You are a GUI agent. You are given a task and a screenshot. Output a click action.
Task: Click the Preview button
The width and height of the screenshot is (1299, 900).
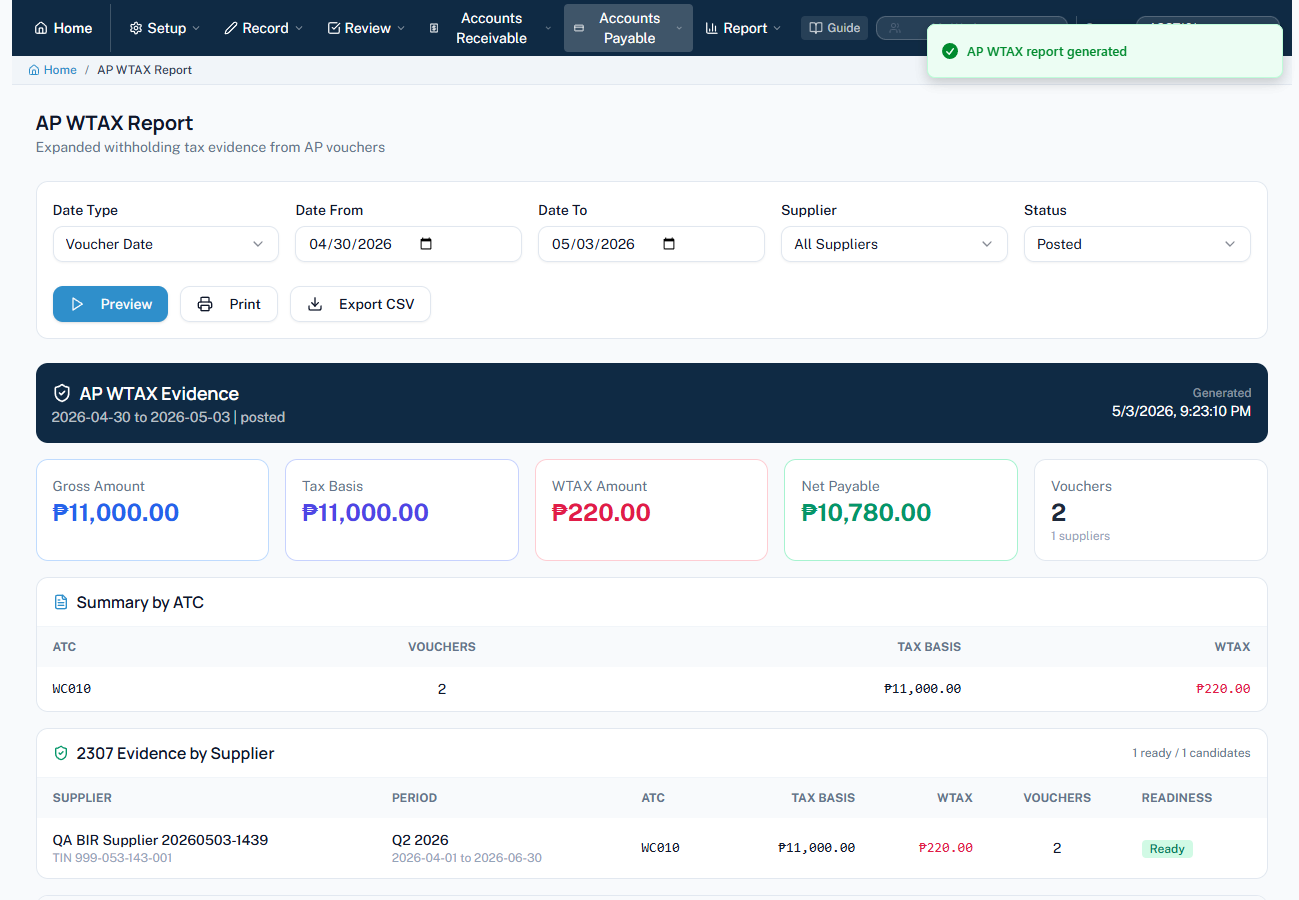110,304
